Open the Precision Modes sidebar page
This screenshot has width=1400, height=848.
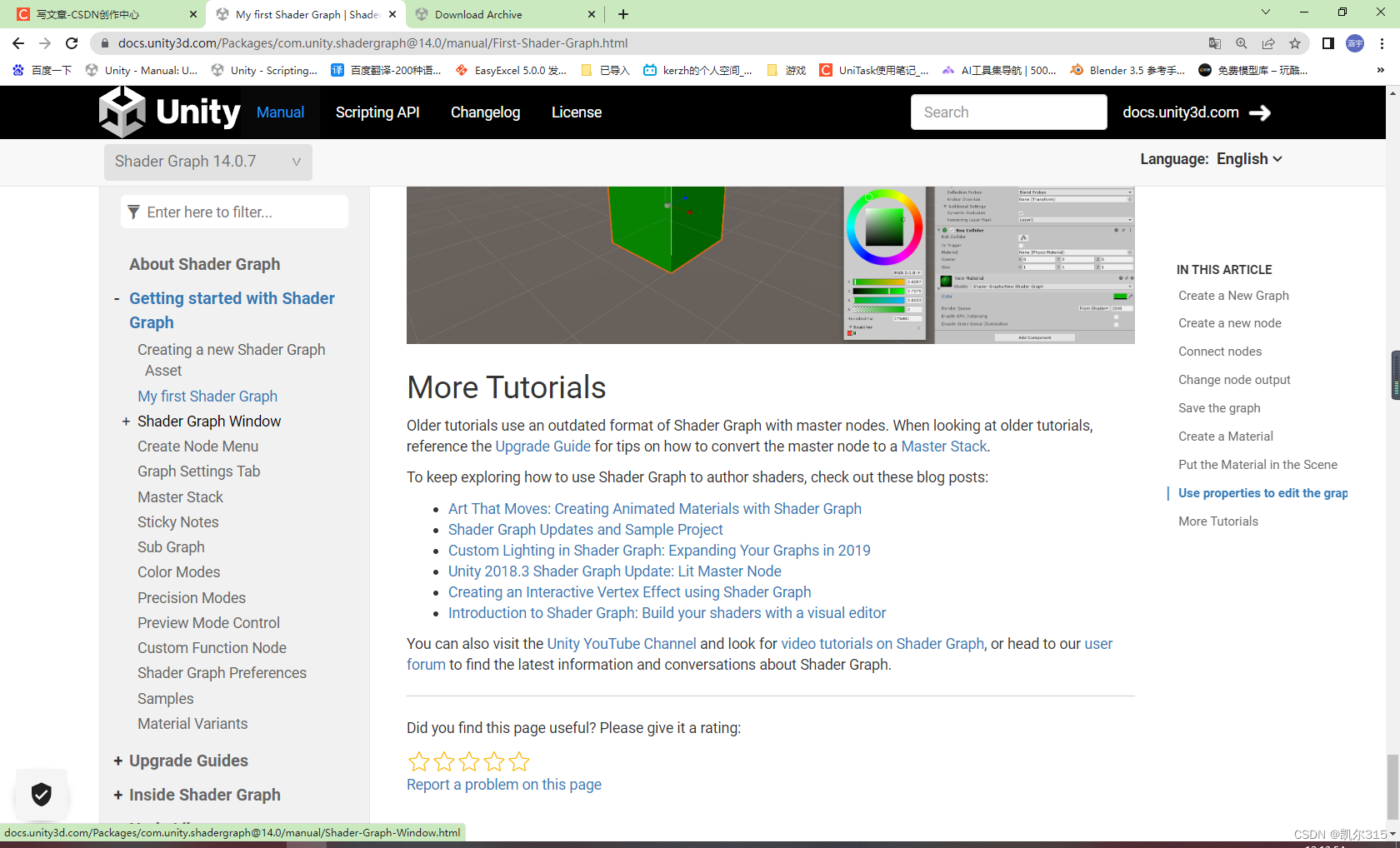[x=192, y=598]
